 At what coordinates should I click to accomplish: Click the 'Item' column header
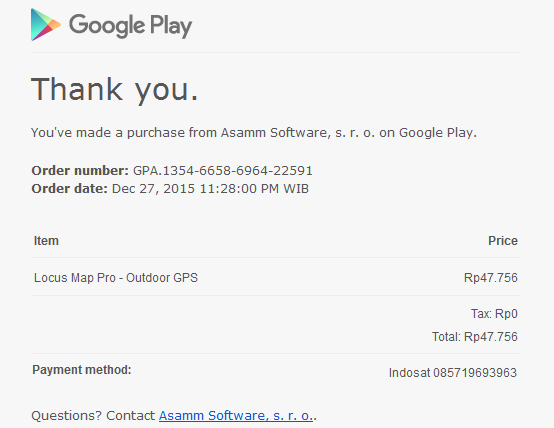(x=46, y=241)
